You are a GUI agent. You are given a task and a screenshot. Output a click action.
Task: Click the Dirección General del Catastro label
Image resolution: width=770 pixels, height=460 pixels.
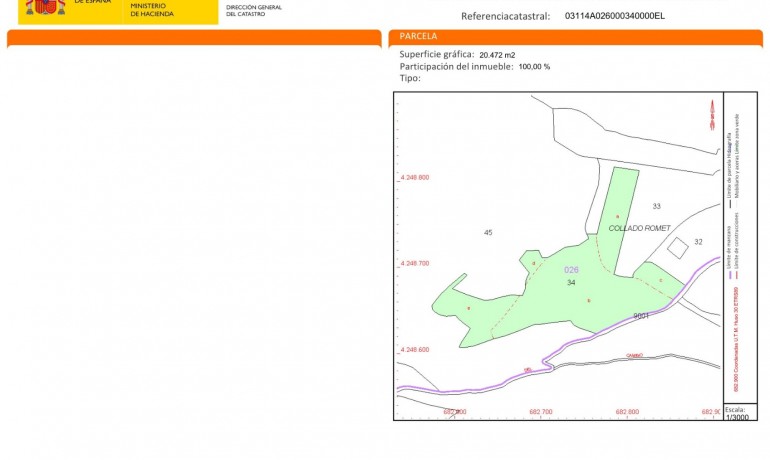coord(254,11)
